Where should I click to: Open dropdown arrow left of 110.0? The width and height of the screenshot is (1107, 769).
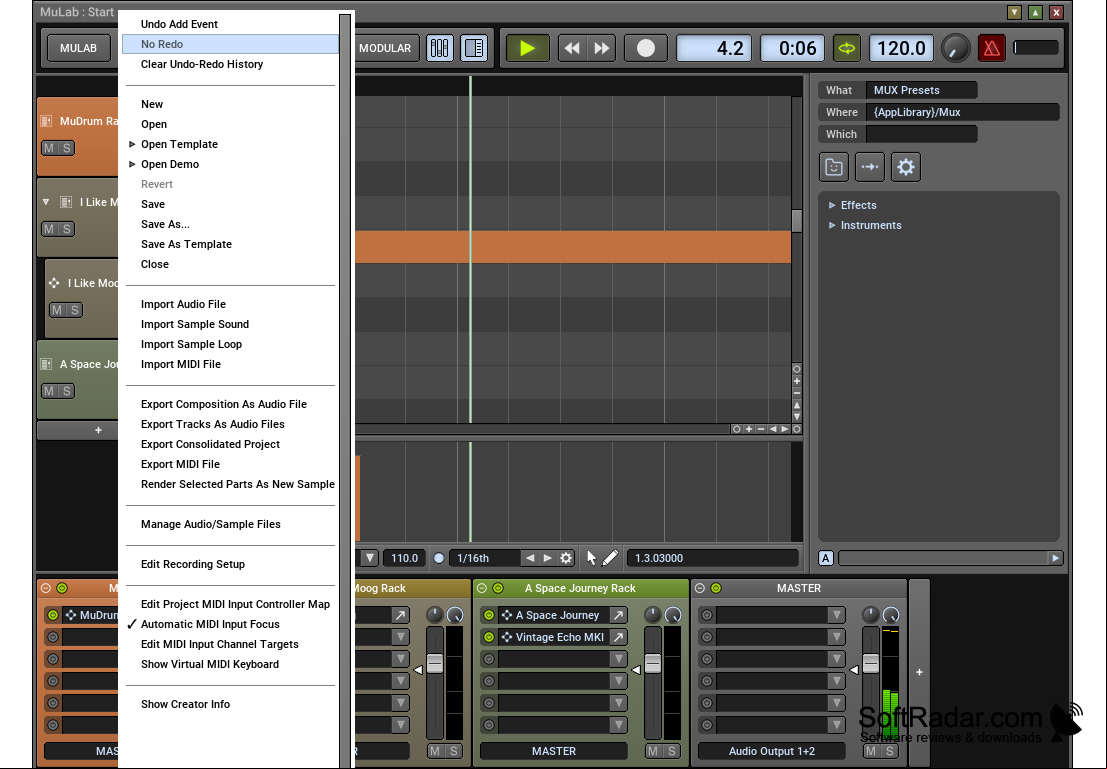point(369,559)
